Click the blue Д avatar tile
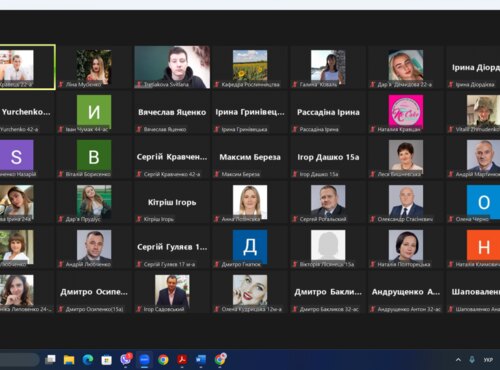This screenshot has height=370, width=500. pos(250,247)
